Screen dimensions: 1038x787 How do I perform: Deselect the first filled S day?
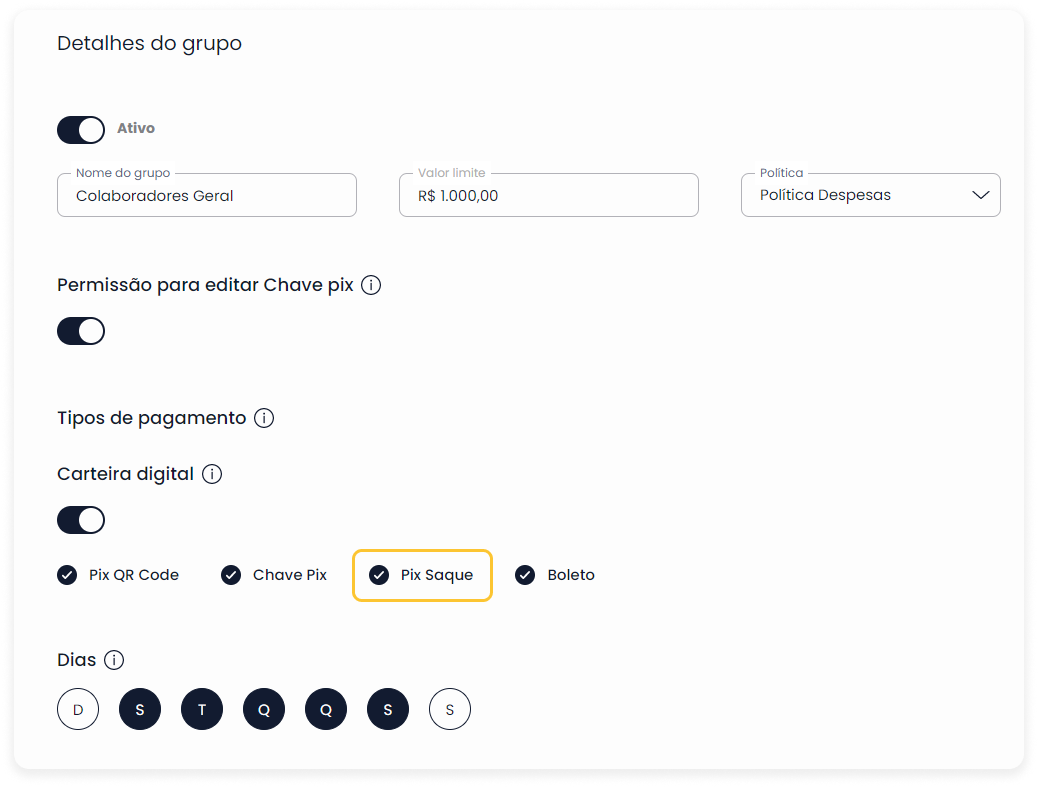(140, 710)
